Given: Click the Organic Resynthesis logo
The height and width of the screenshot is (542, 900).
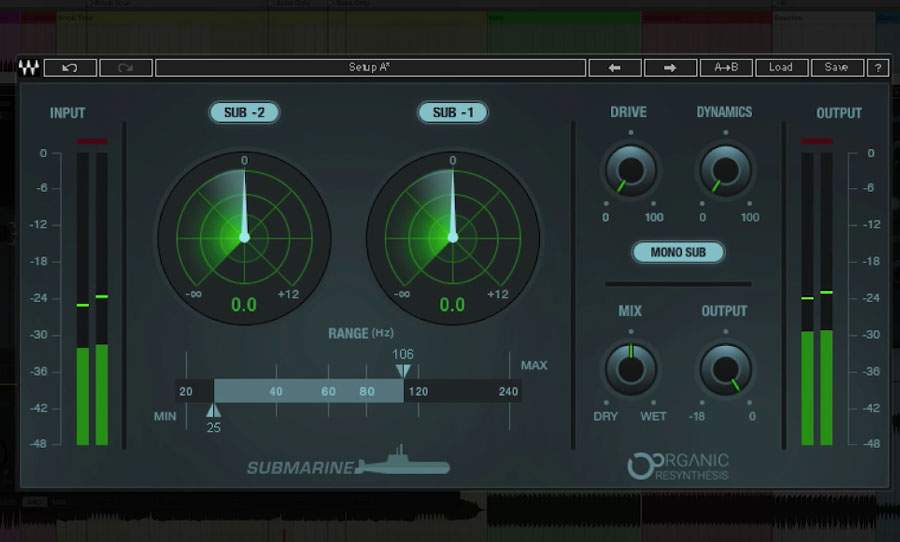Looking at the screenshot, I should (x=678, y=466).
